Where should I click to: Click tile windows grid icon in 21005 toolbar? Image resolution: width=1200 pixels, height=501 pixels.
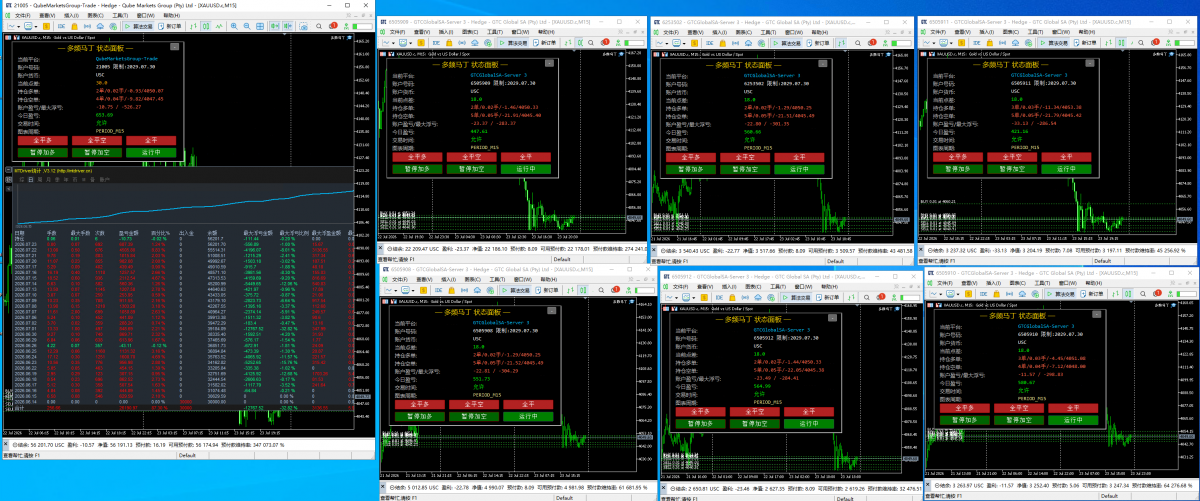click(x=260, y=26)
